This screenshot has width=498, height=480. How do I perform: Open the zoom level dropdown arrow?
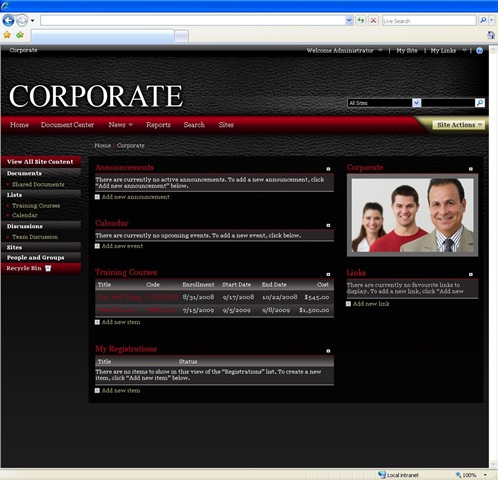(485, 475)
